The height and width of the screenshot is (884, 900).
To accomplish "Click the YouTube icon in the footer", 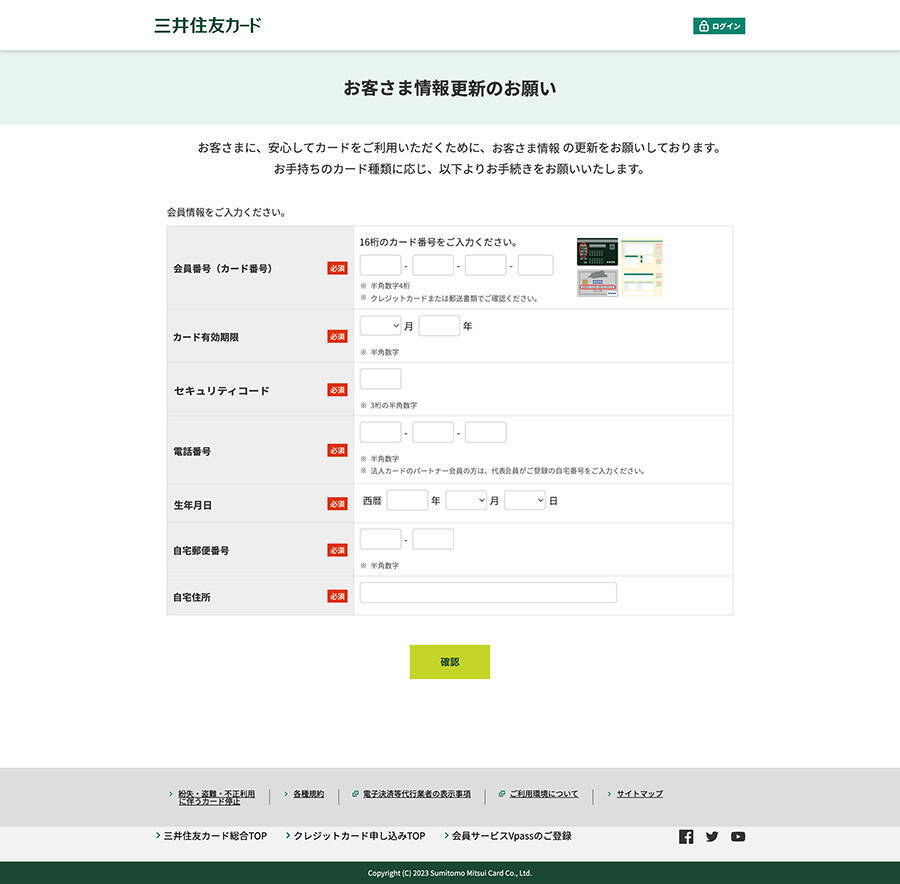I will pyautogui.click(x=738, y=837).
